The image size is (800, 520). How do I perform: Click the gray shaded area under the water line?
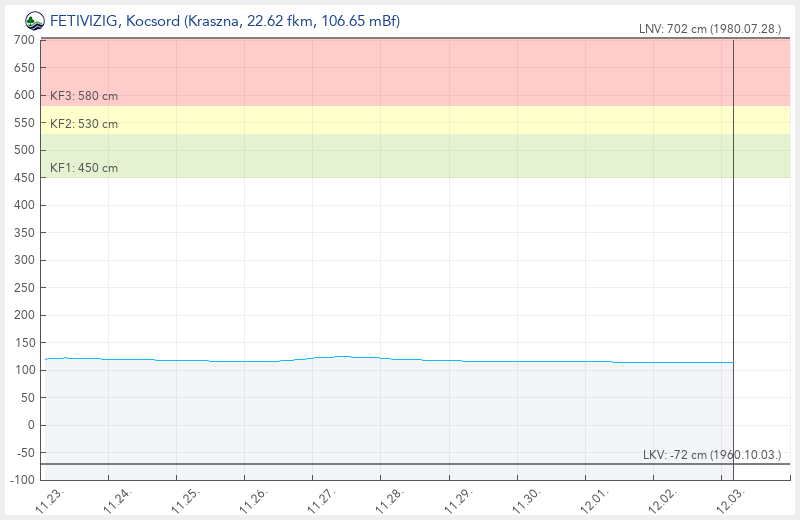400,410
